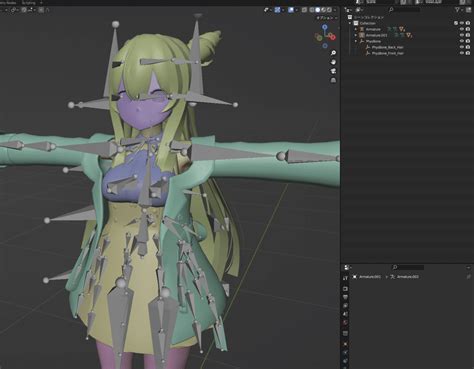Image resolution: width=474 pixels, height=369 pixels.
Task: Click the new collection button in outliner
Action: 468,10
